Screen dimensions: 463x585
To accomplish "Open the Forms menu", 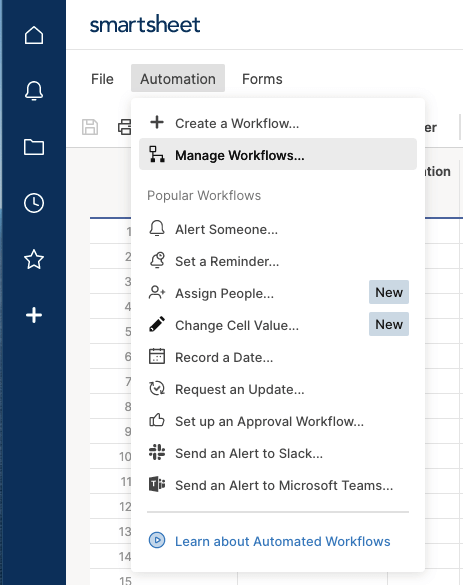I will click(x=262, y=79).
